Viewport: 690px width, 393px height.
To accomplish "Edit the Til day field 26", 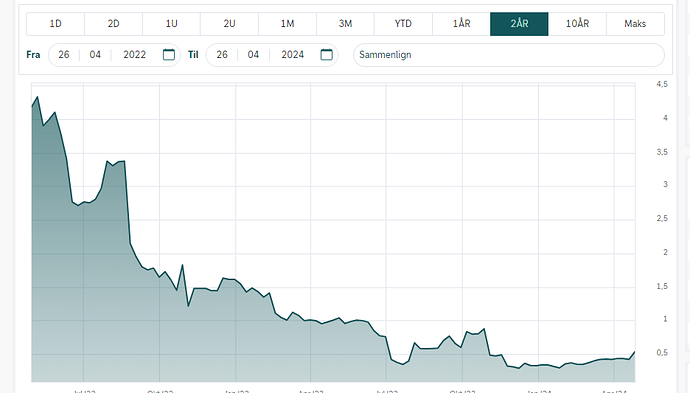I will (x=222, y=55).
